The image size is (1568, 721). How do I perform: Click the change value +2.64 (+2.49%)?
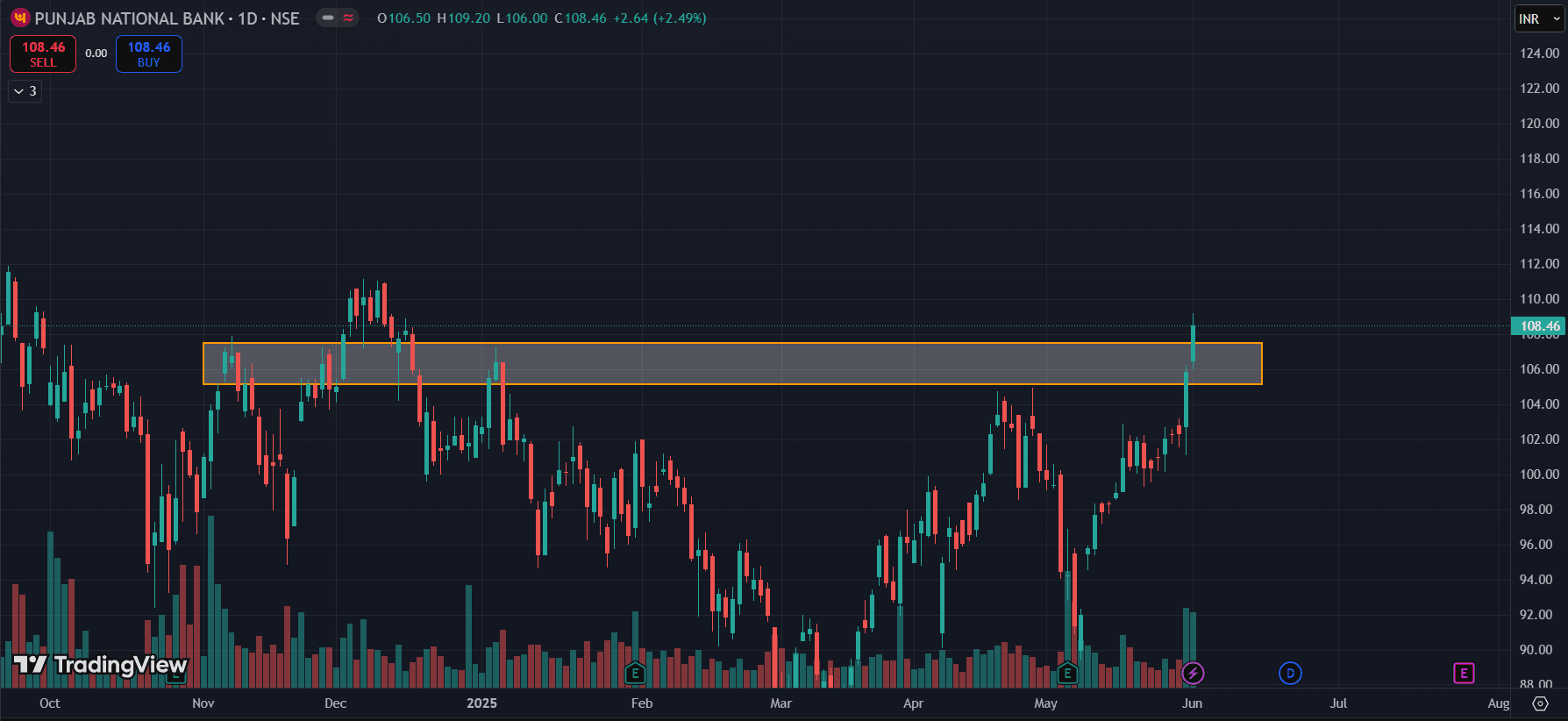point(659,18)
